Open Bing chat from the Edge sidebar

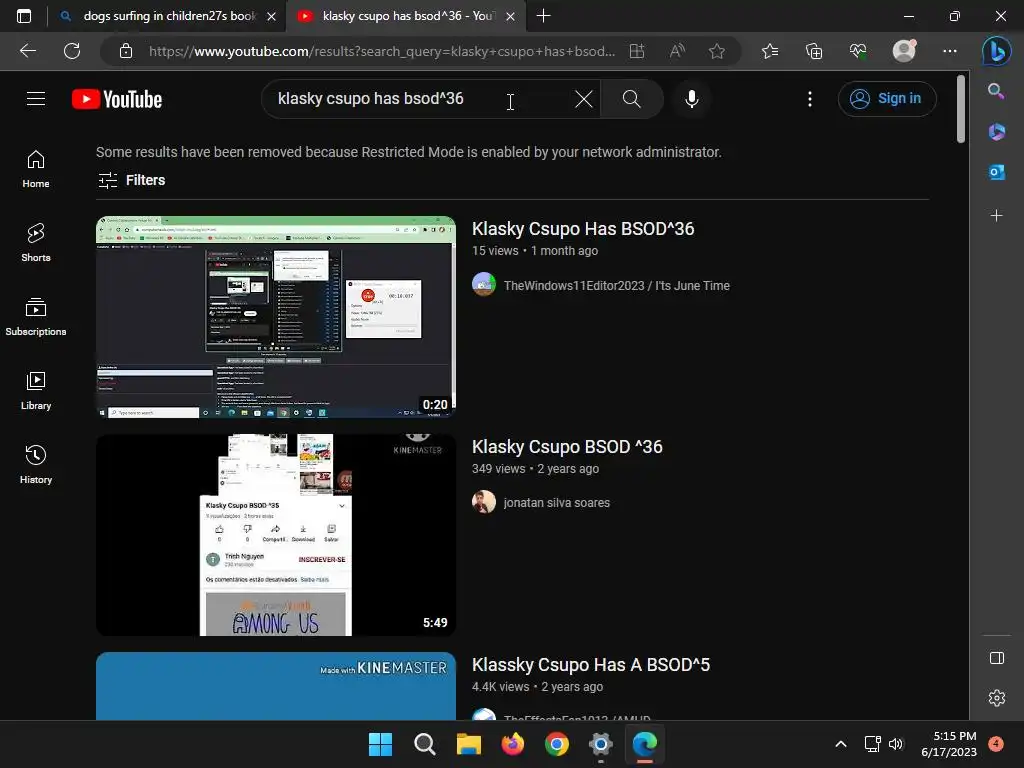[996, 51]
